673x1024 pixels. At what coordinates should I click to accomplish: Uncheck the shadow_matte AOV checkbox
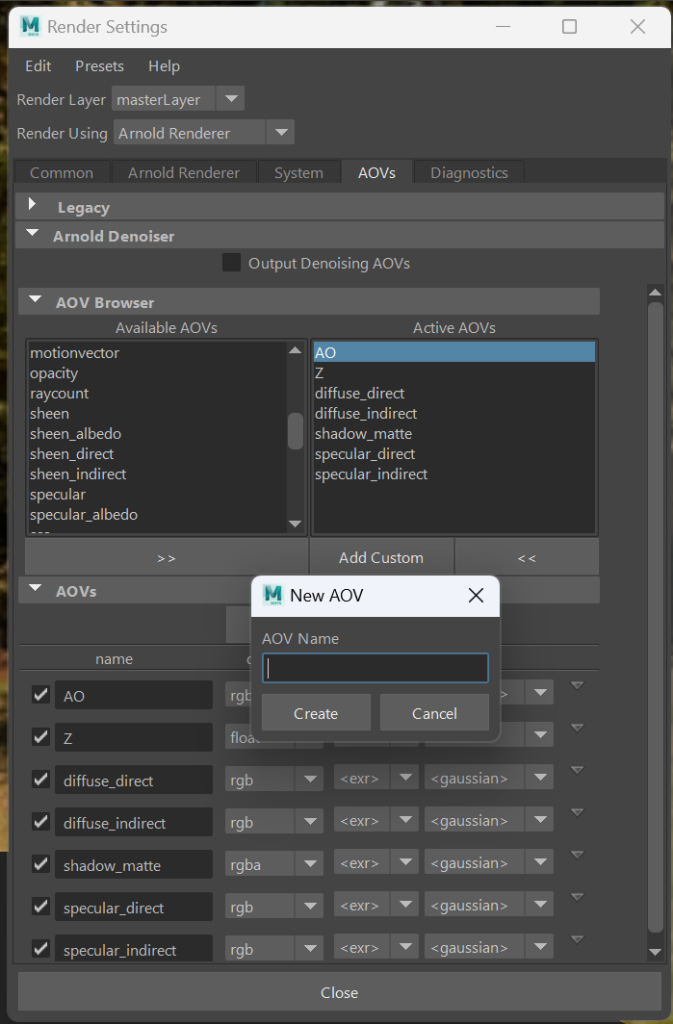click(x=40, y=864)
